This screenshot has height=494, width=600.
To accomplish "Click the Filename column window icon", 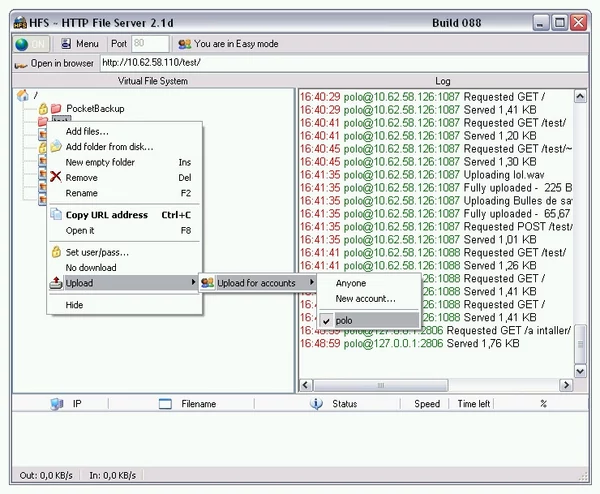I will pos(165,404).
